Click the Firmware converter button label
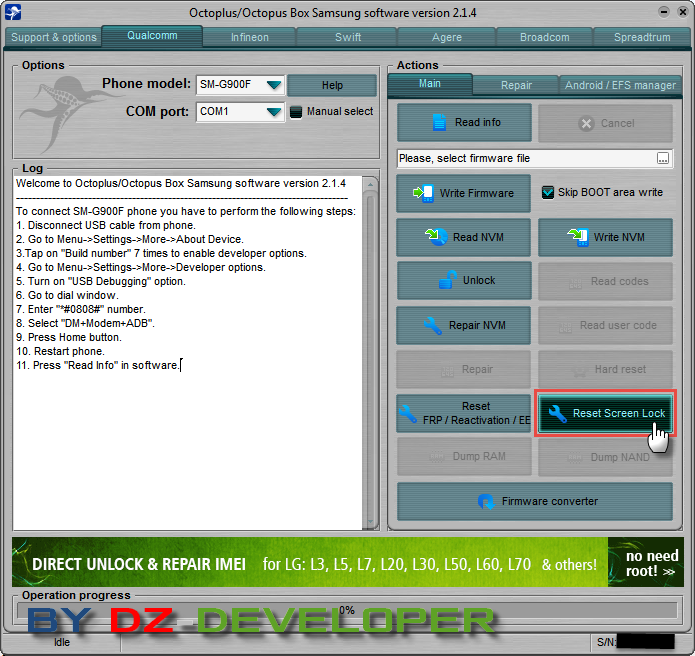This screenshot has width=695, height=656. point(550,501)
